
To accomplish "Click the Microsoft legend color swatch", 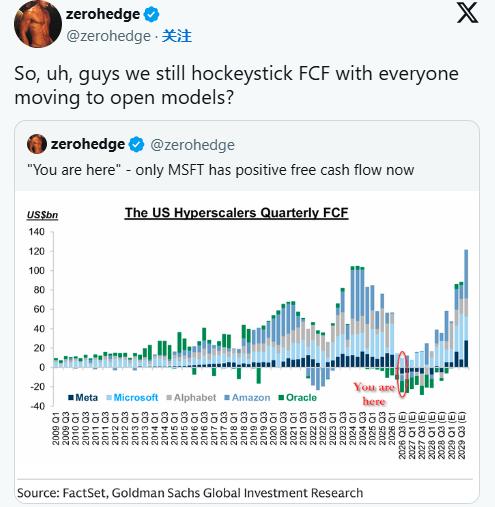I will (109, 397).
